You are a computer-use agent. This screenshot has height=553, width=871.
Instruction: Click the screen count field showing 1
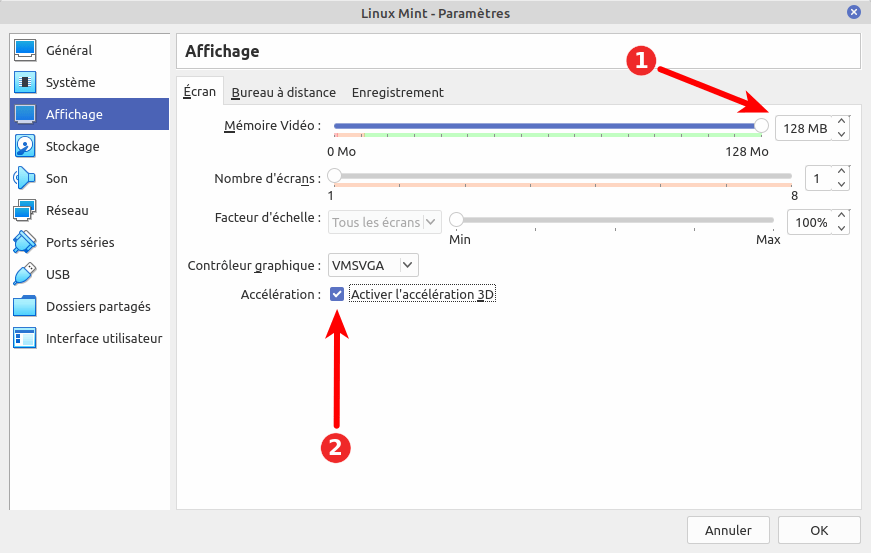coord(819,178)
